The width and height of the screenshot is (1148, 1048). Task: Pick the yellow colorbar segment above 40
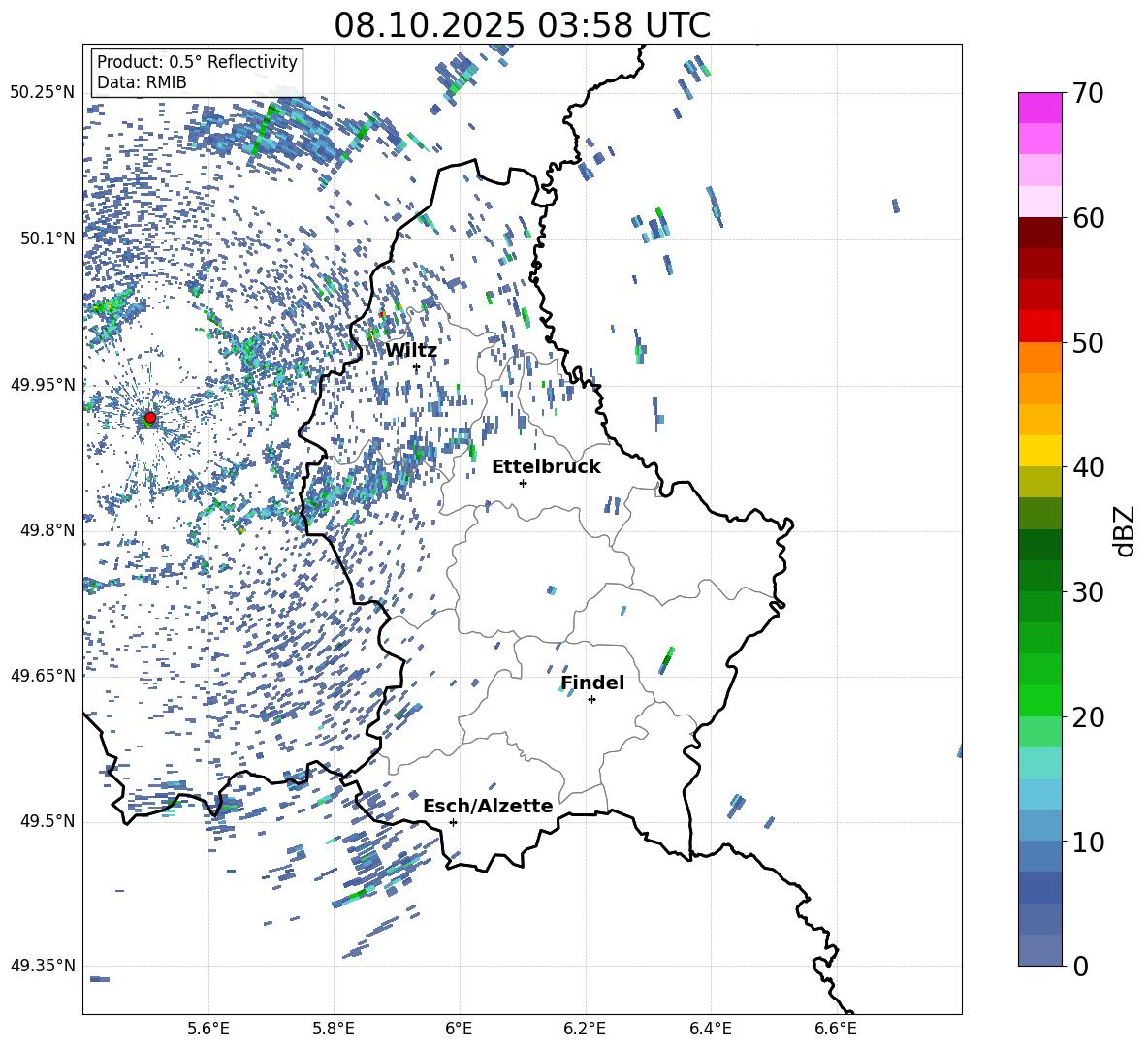[x=1040, y=451]
